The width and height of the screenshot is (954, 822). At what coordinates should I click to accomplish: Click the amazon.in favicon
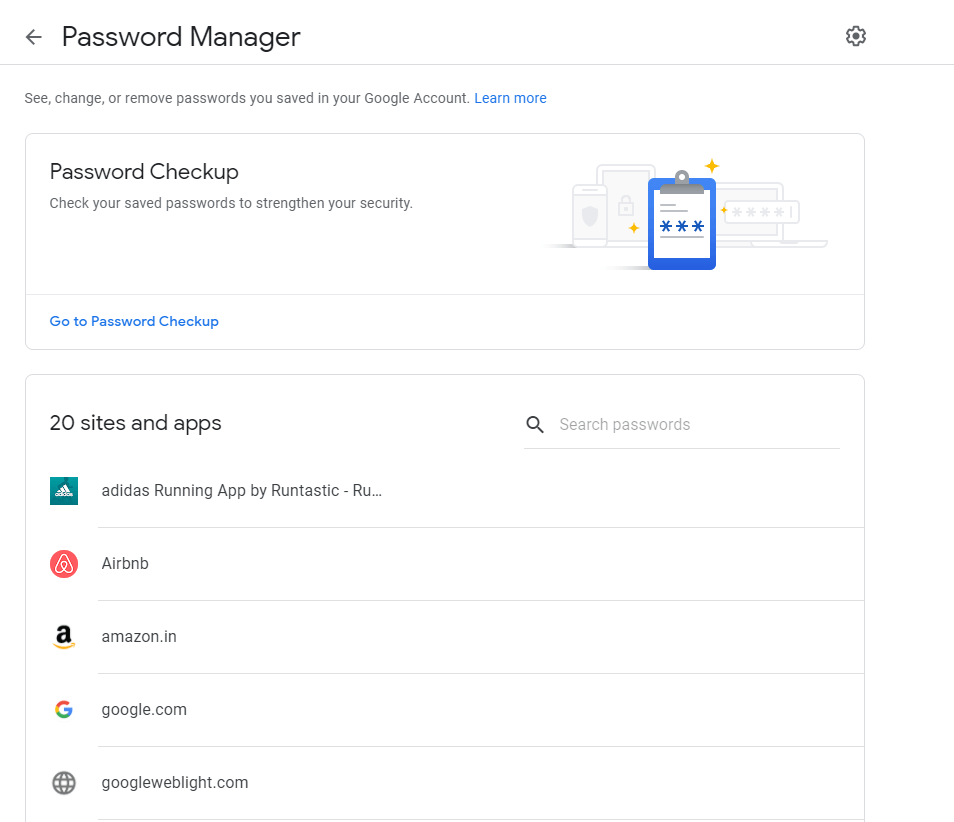click(x=63, y=637)
